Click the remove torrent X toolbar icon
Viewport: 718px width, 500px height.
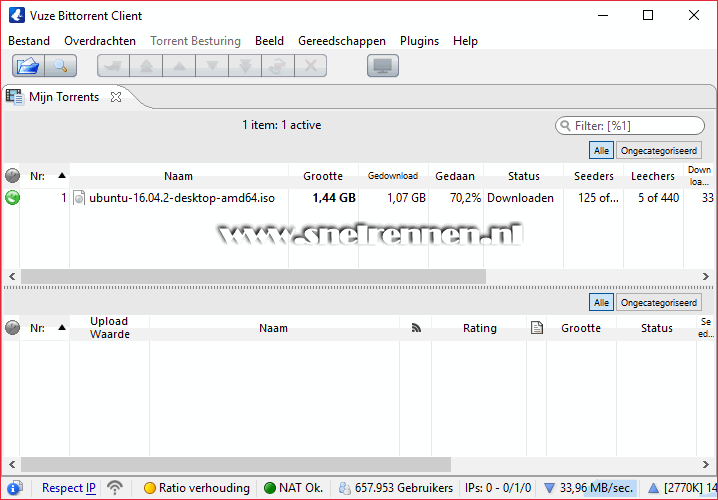coord(310,66)
